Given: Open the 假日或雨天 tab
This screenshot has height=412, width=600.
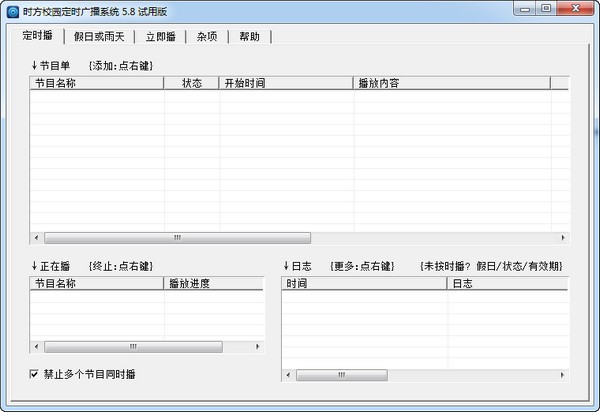Looking at the screenshot, I should pyautogui.click(x=99, y=37).
